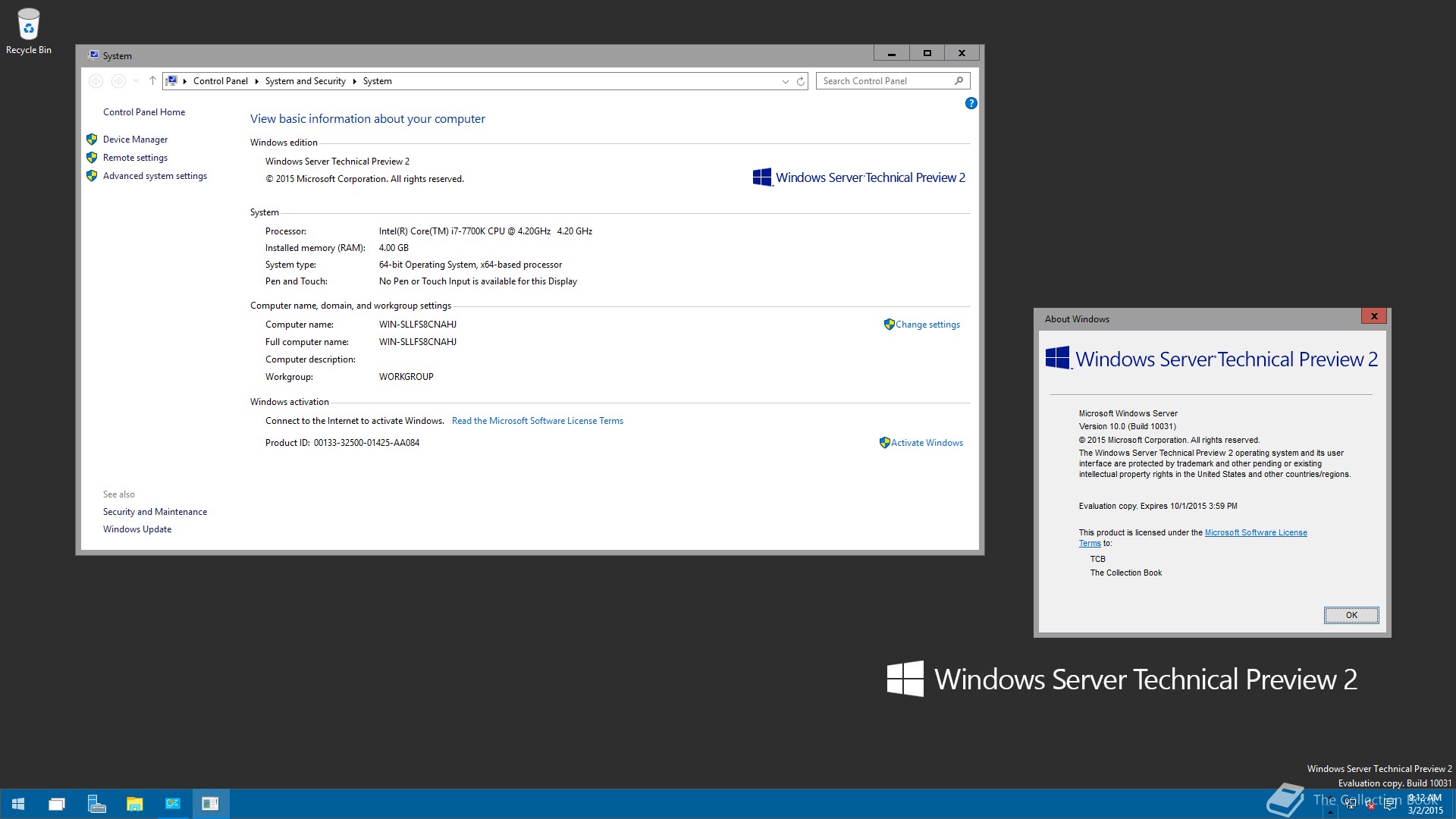
Task: Click the volume tray icon with red X
Action: click(1370, 805)
